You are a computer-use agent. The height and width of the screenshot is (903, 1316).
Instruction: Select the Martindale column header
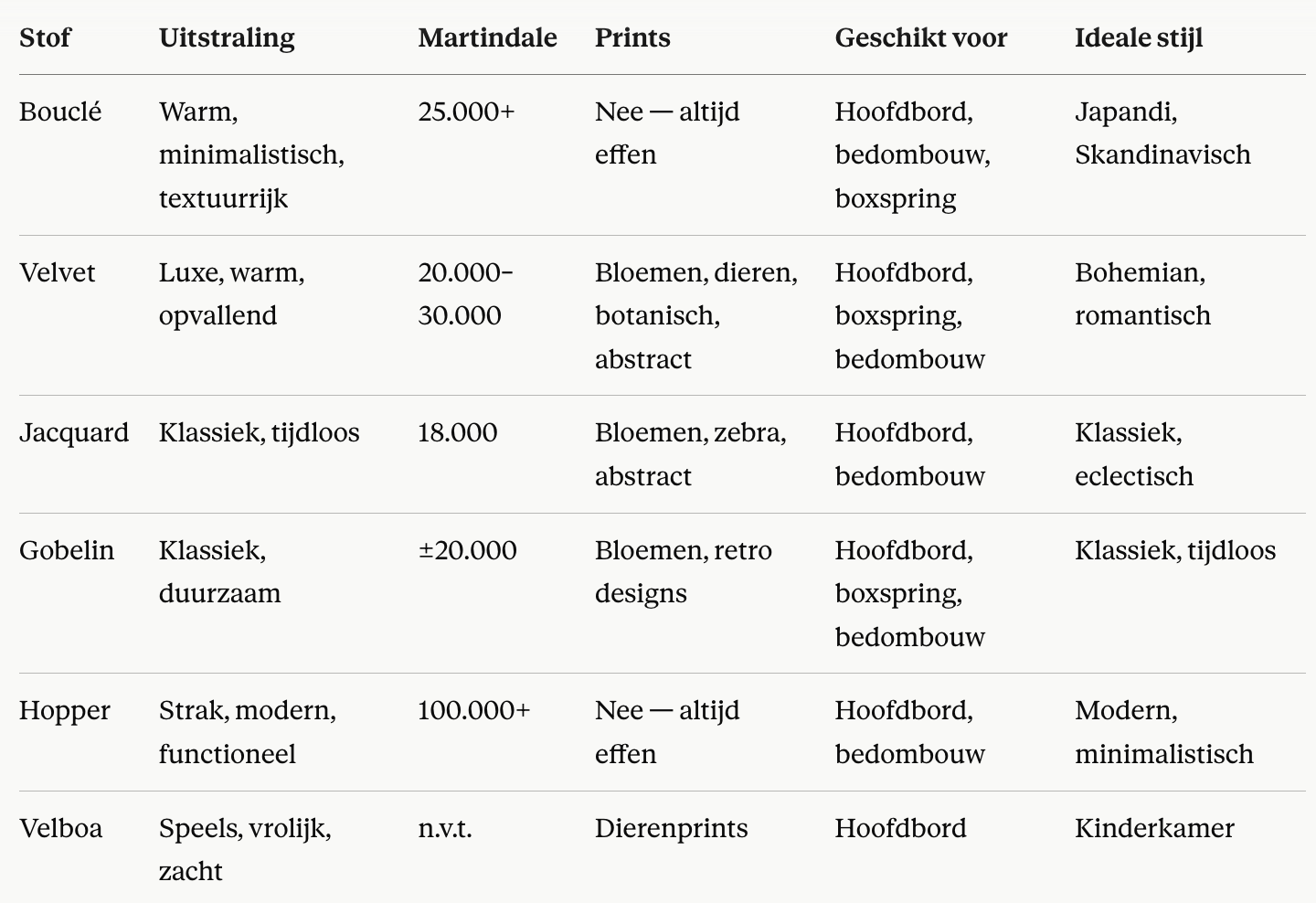coord(487,37)
